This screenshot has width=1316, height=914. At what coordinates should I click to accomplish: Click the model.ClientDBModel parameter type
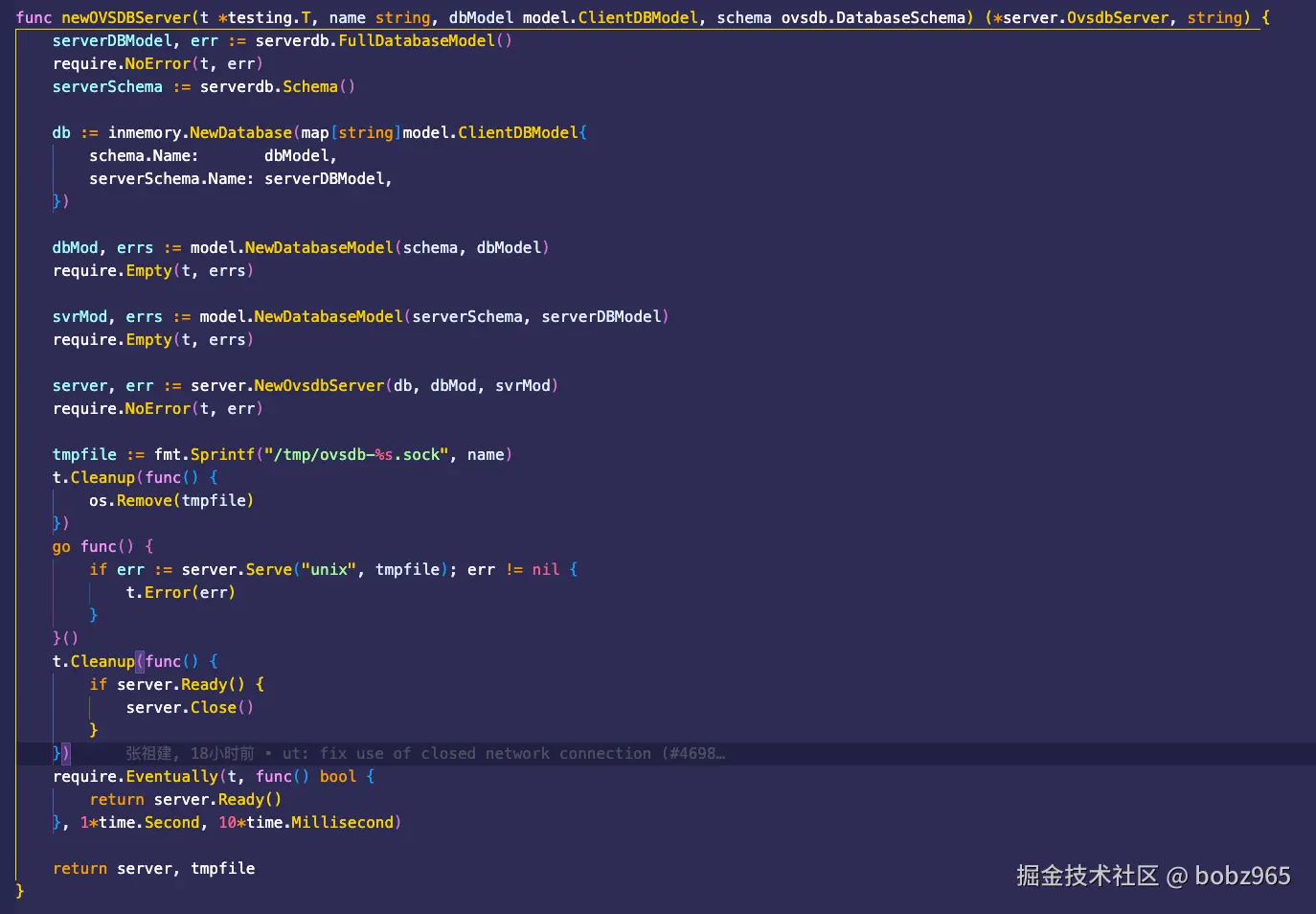[610, 17]
